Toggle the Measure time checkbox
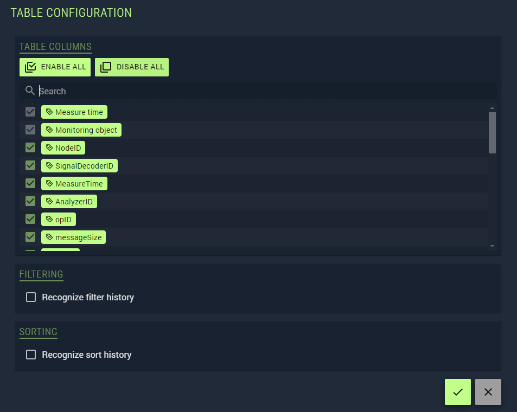 [30, 112]
